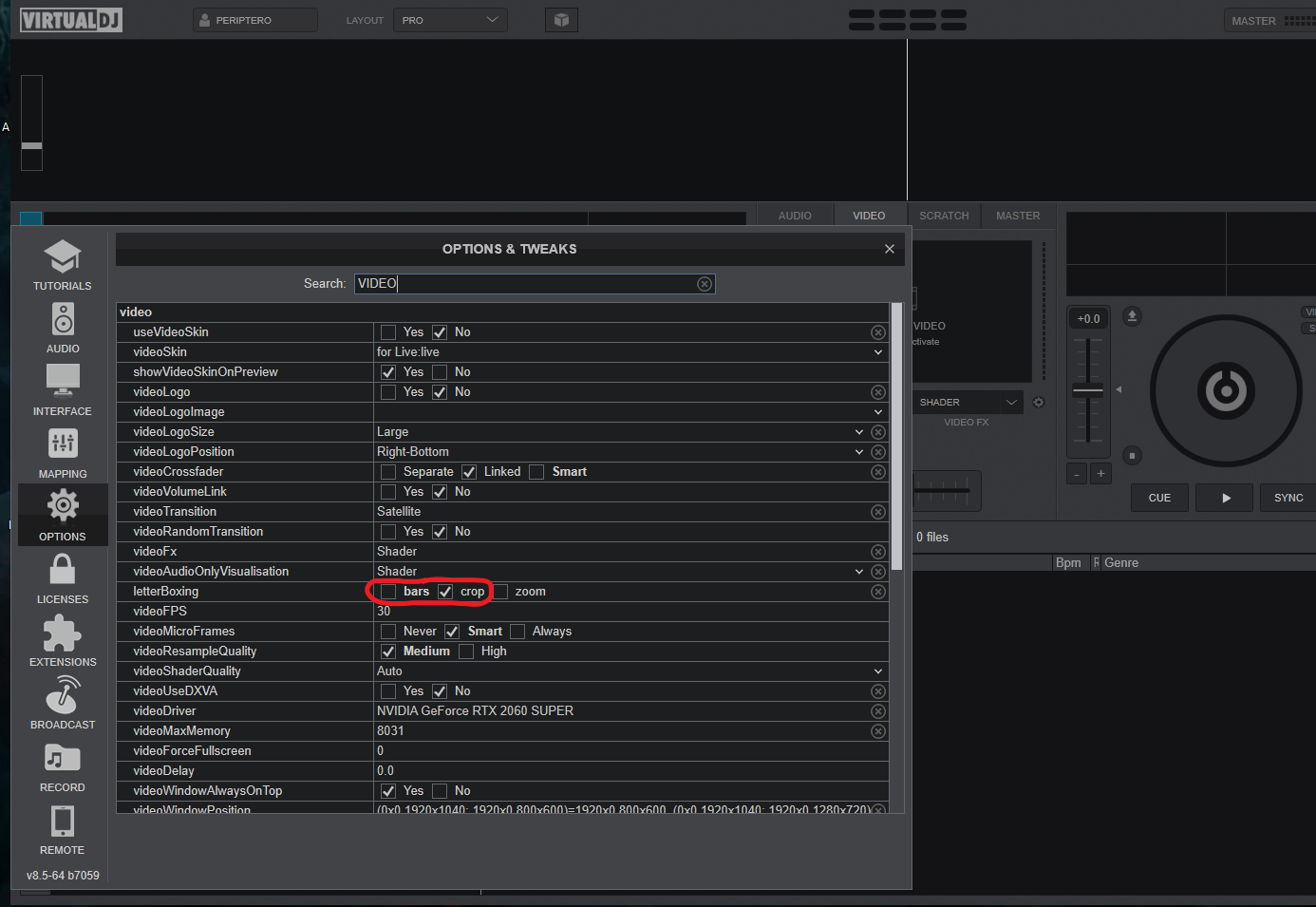Click the eject track icon on deck
Screen dimensions: 1316x907
tap(1132, 316)
